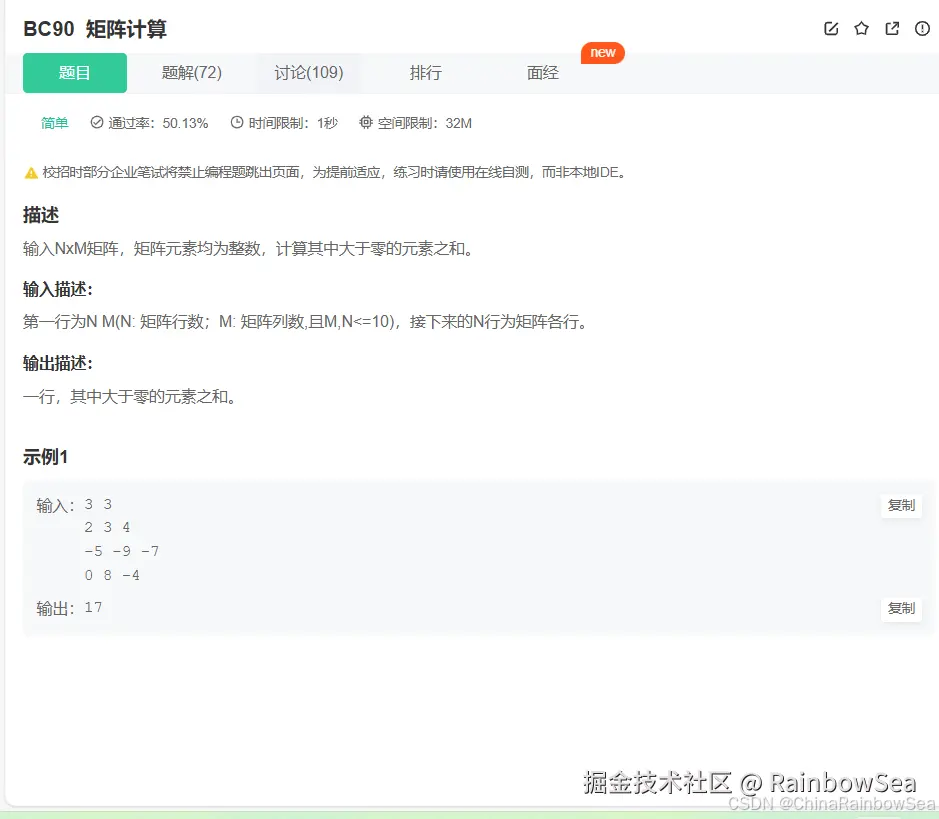Click the checkmark icon next to 通过率

pos(96,124)
